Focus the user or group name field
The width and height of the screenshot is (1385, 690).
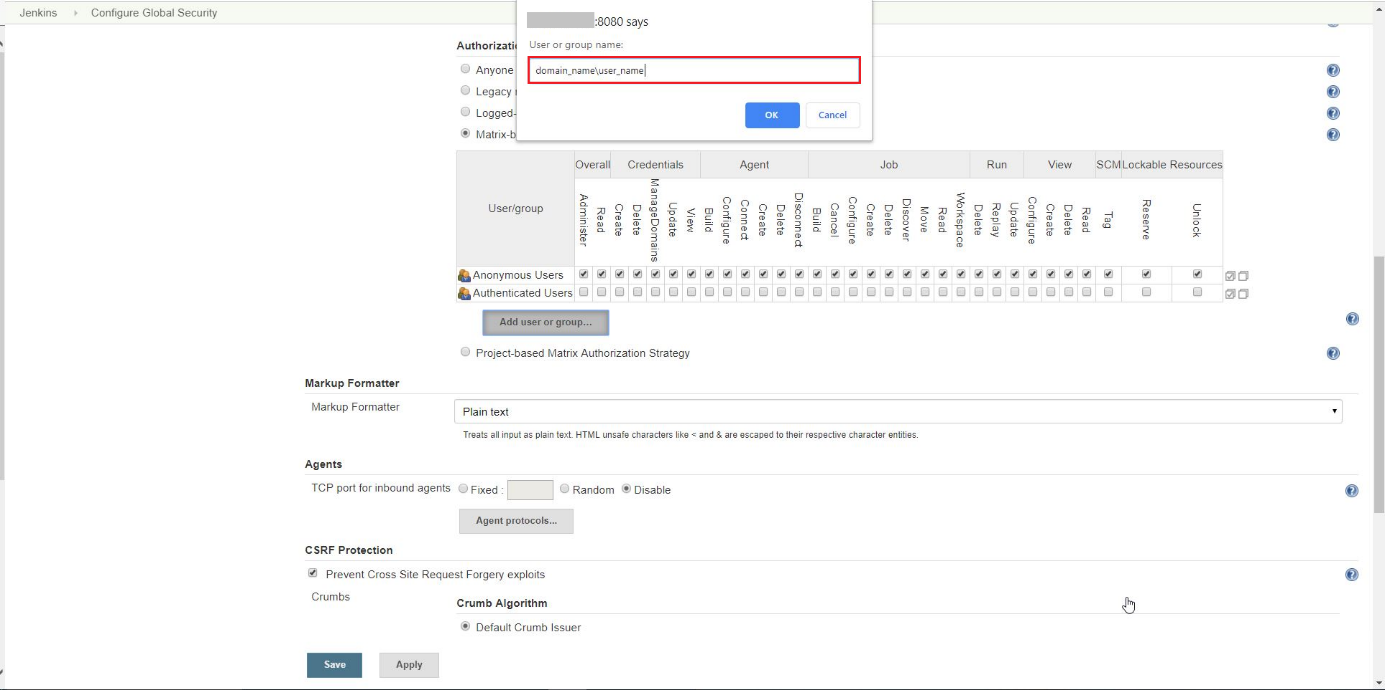pyautogui.click(x=694, y=71)
